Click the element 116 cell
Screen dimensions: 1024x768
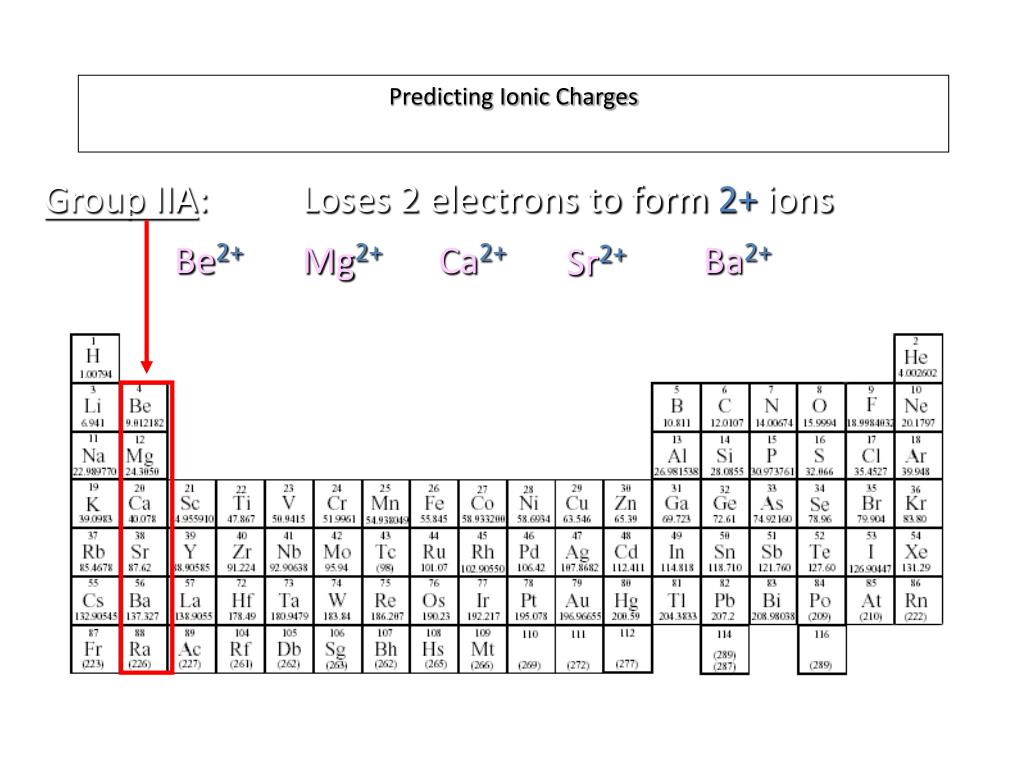click(x=822, y=649)
